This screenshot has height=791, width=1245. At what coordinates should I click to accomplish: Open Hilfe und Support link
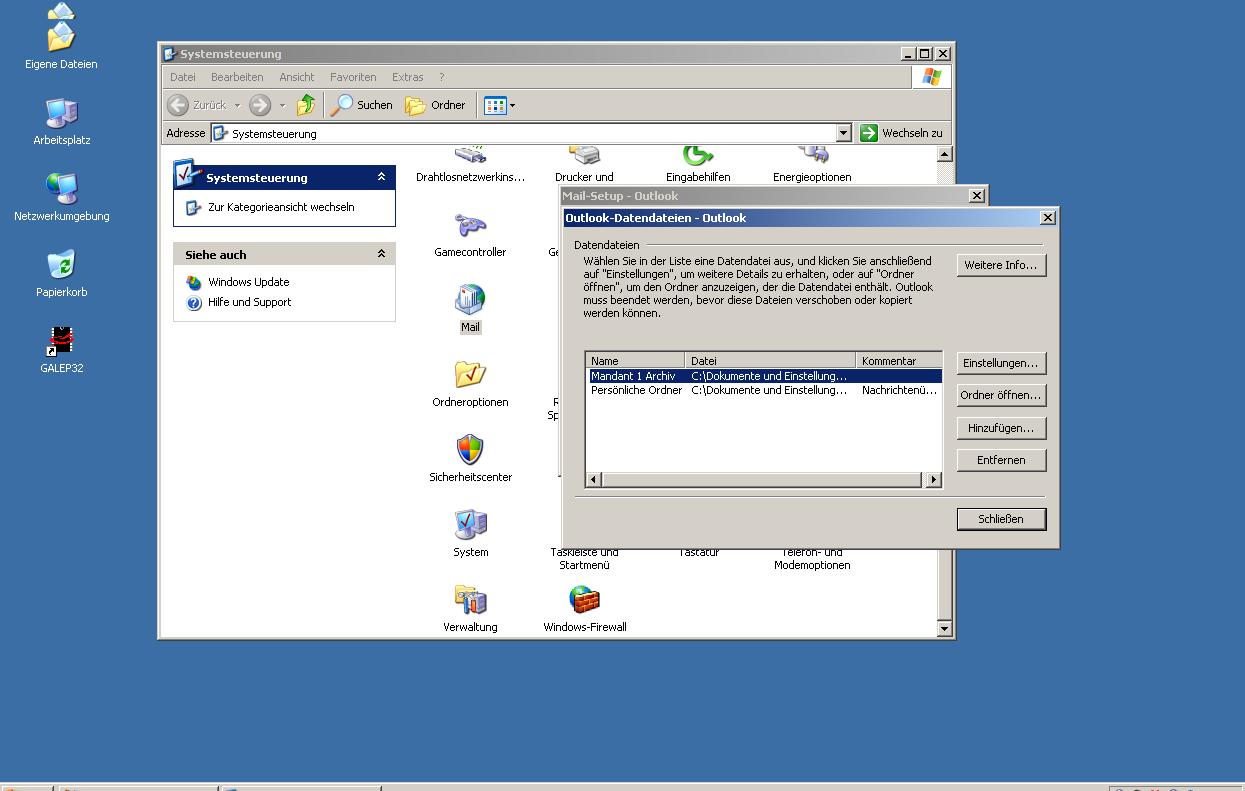click(249, 302)
